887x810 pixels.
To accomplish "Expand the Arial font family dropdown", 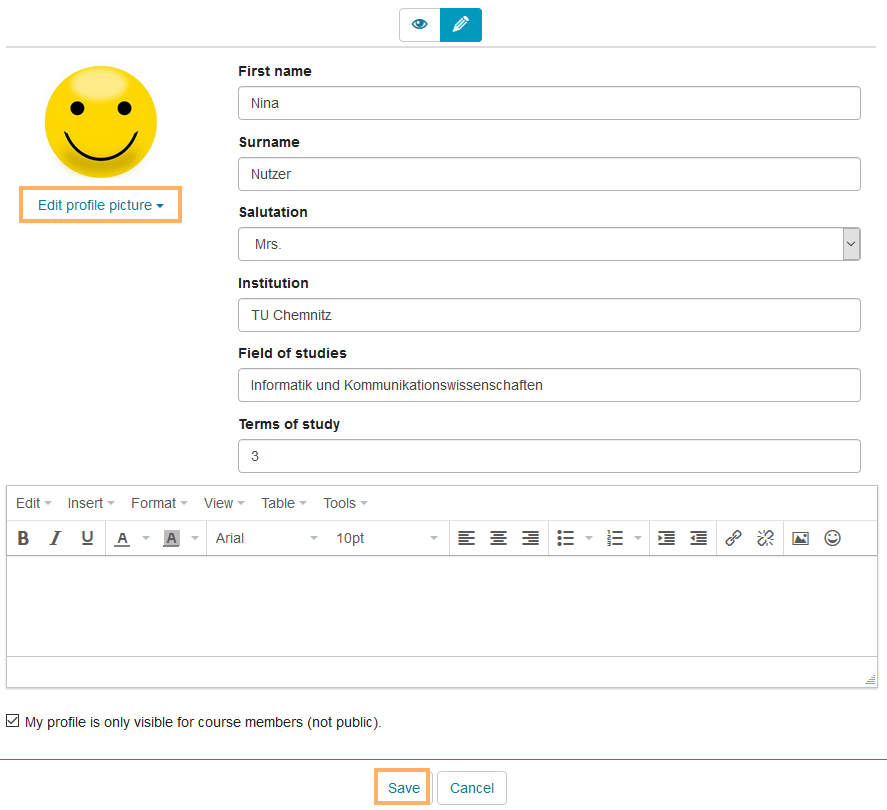I will pos(266,538).
